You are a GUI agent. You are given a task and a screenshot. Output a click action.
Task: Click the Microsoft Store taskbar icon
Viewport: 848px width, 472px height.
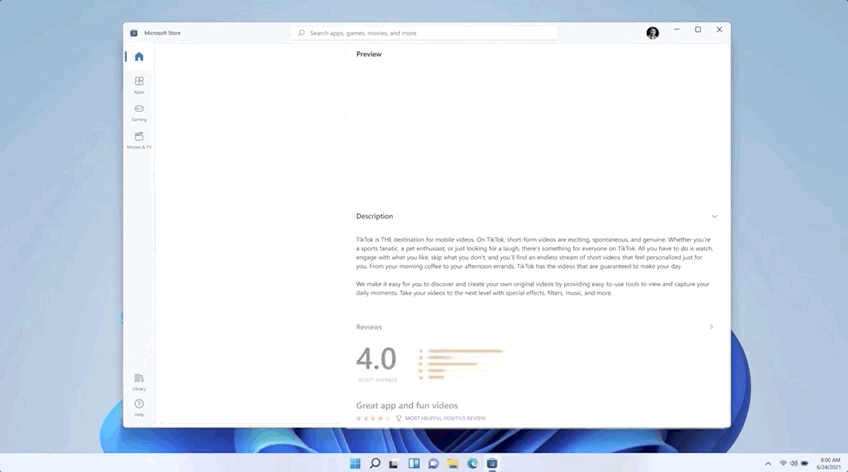492,463
